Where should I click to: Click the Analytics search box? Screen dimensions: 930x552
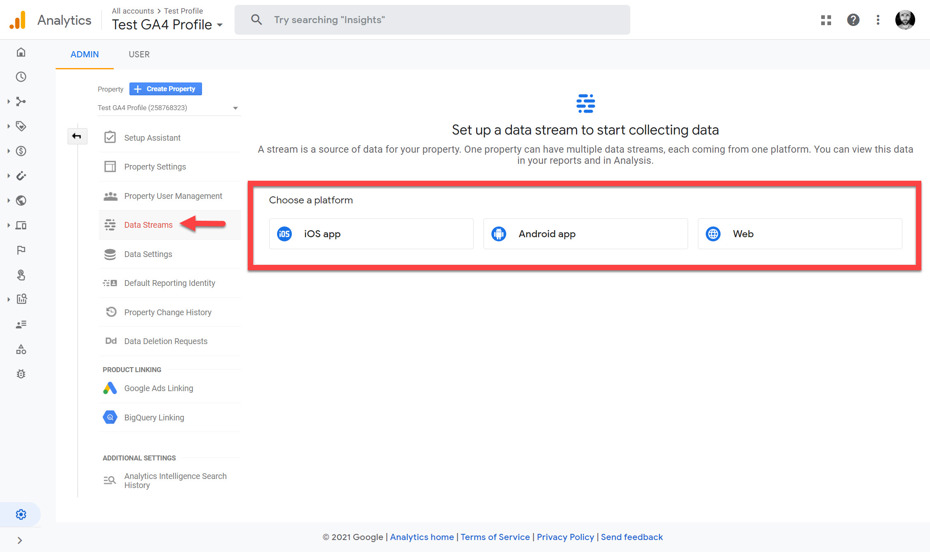pos(432,20)
